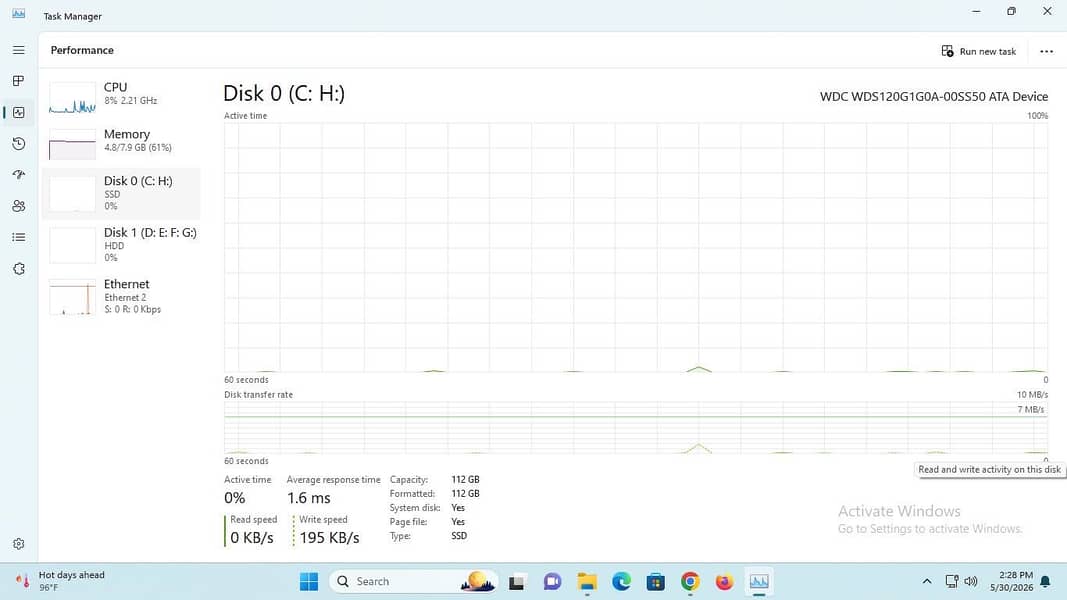Select Memory in performance list
The width and height of the screenshot is (1067, 600).
(121, 143)
